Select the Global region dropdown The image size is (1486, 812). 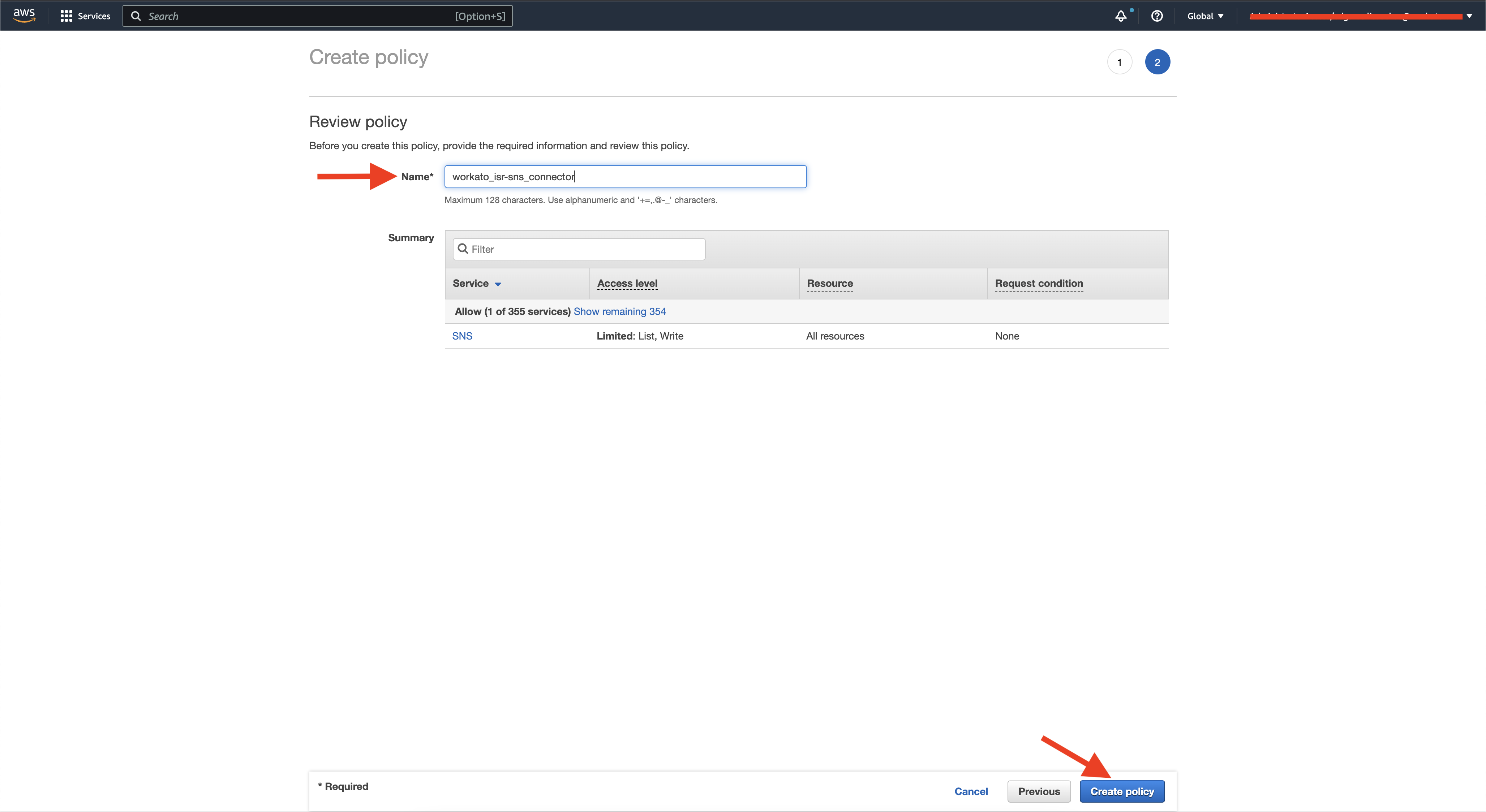(x=1204, y=15)
